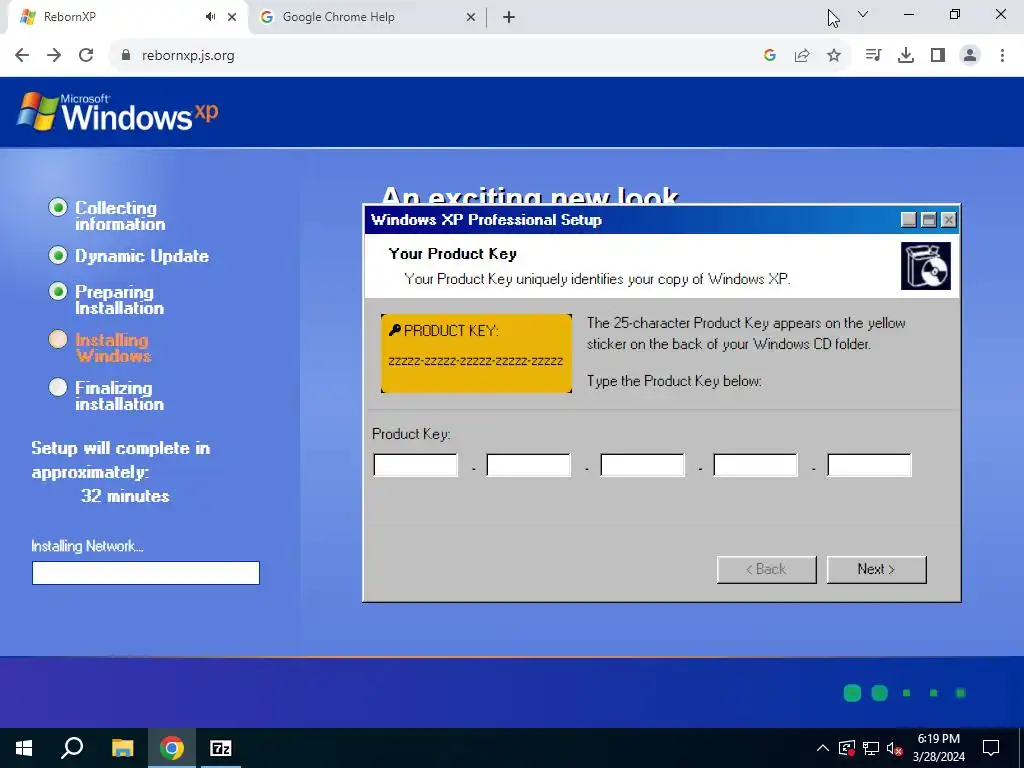The image size is (1024, 768).
Task: Click the fifth Product Key input box
Action: (x=869, y=466)
